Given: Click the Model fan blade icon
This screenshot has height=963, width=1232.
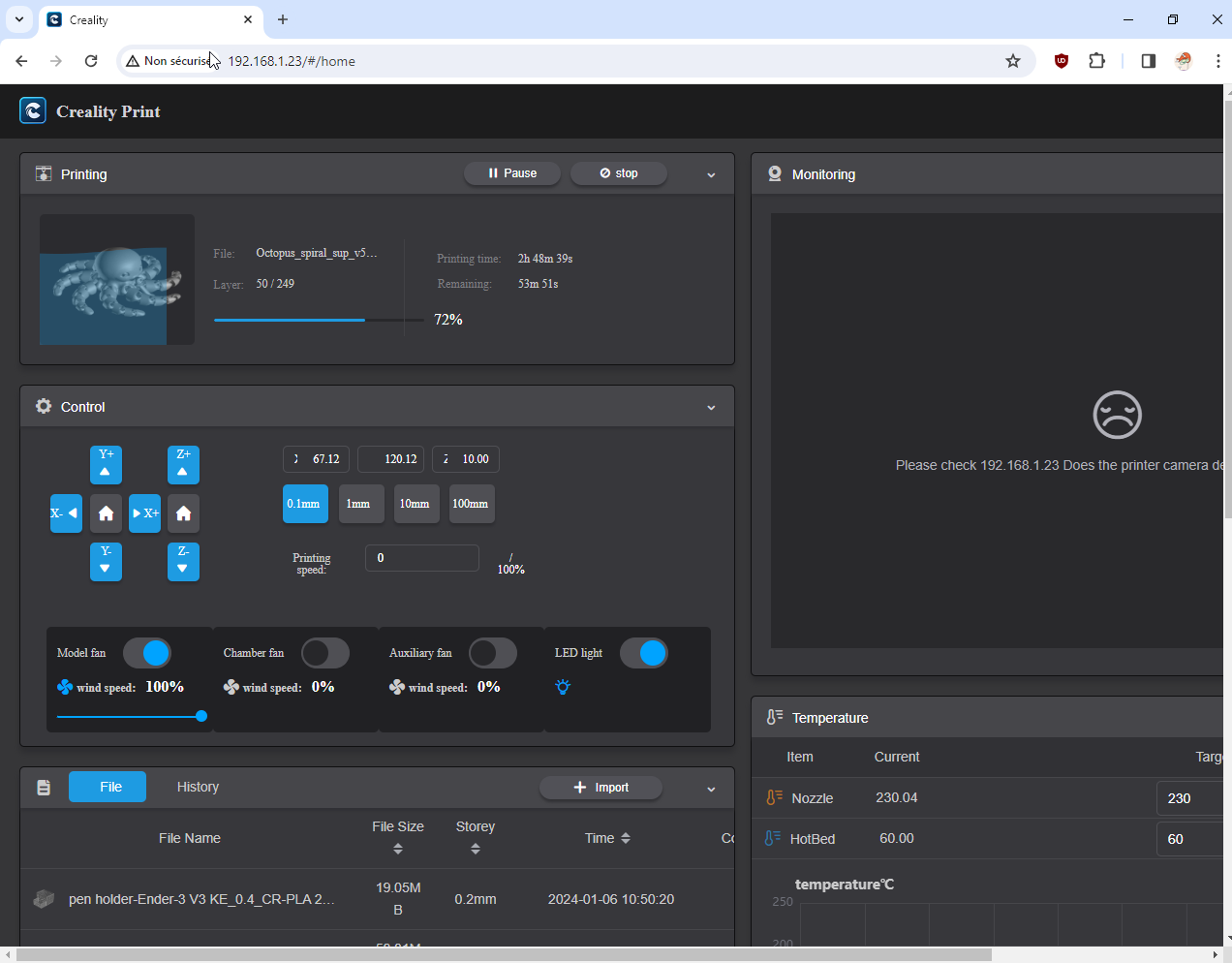Looking at the screenshot, I should pyautogui.click(x=65, y=687).
